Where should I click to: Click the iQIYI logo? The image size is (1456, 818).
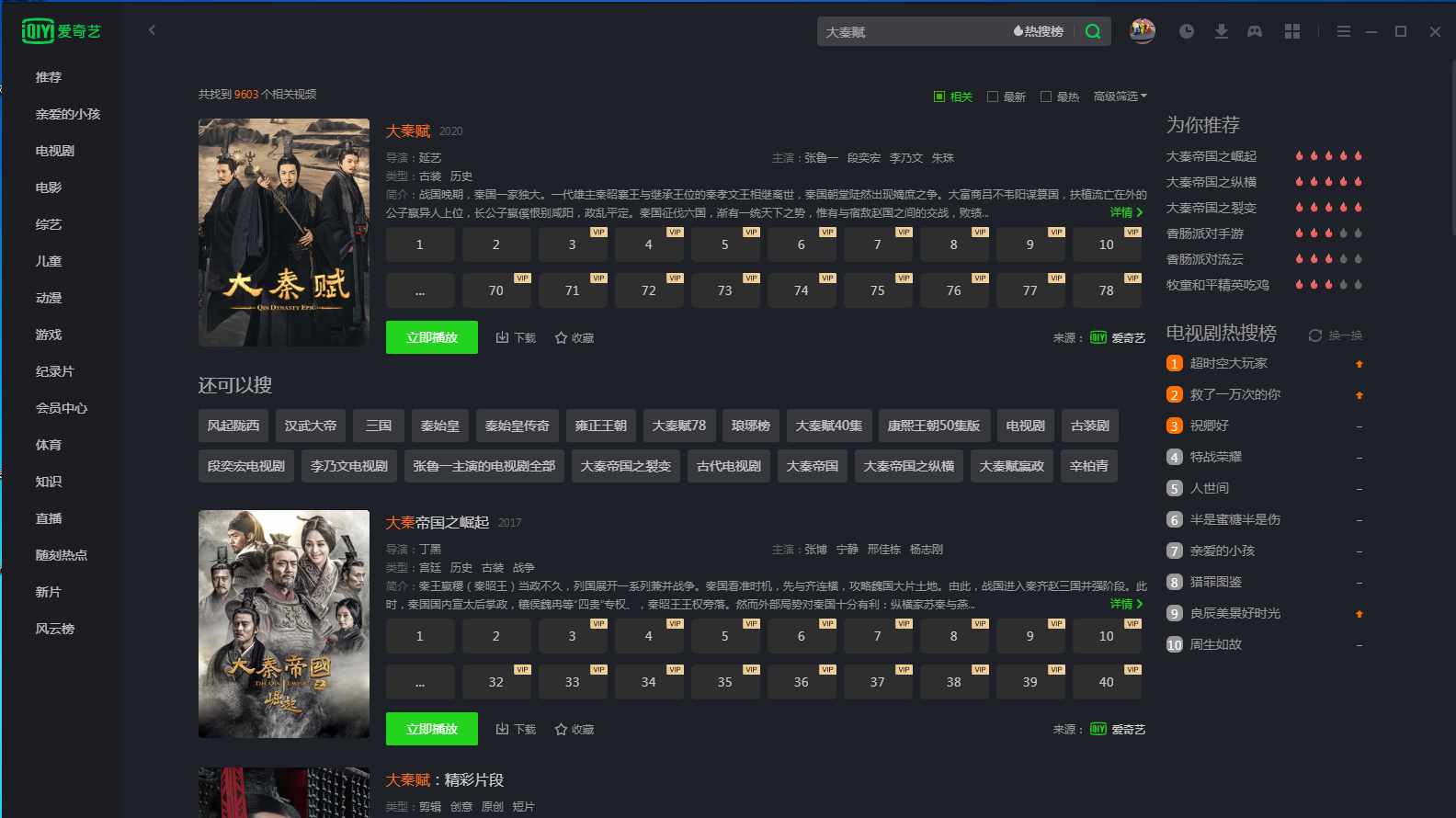tap(62, 31)
